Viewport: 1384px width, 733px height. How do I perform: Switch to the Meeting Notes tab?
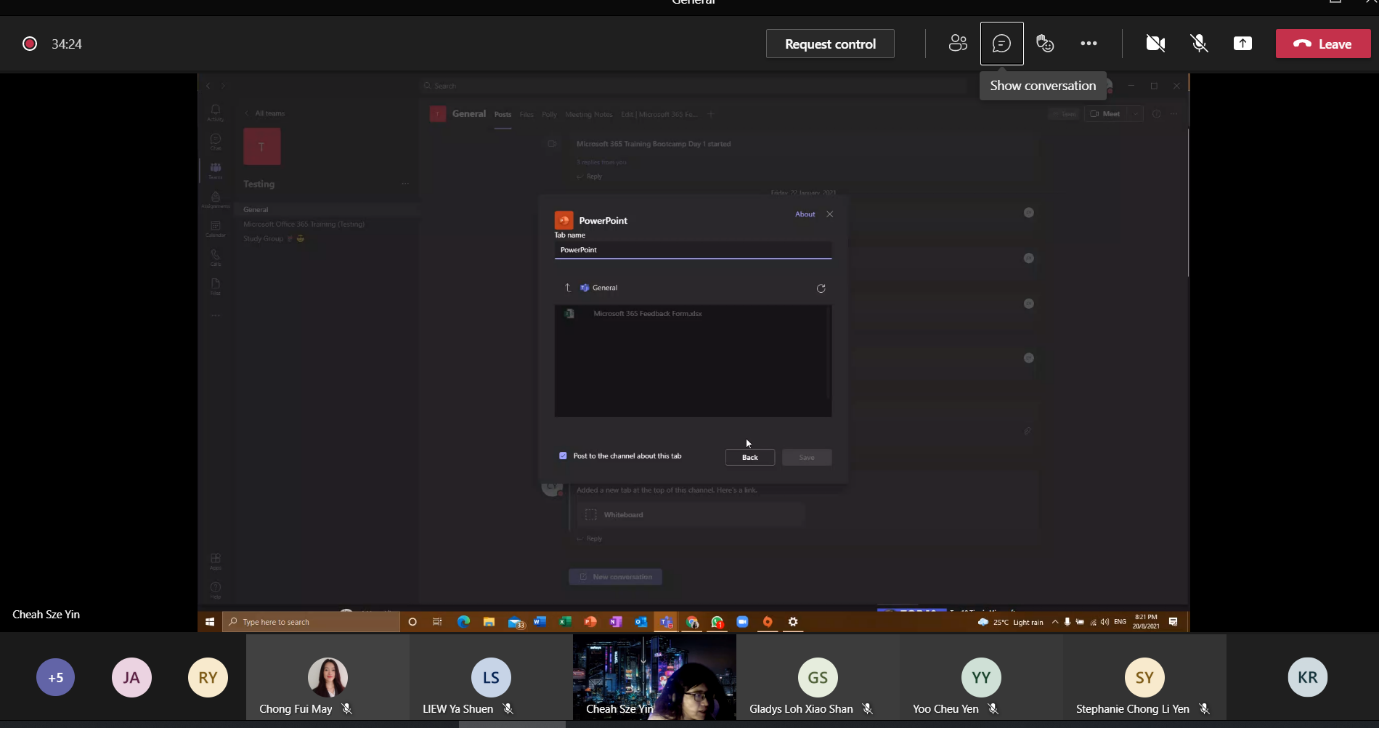pos(588,114)
